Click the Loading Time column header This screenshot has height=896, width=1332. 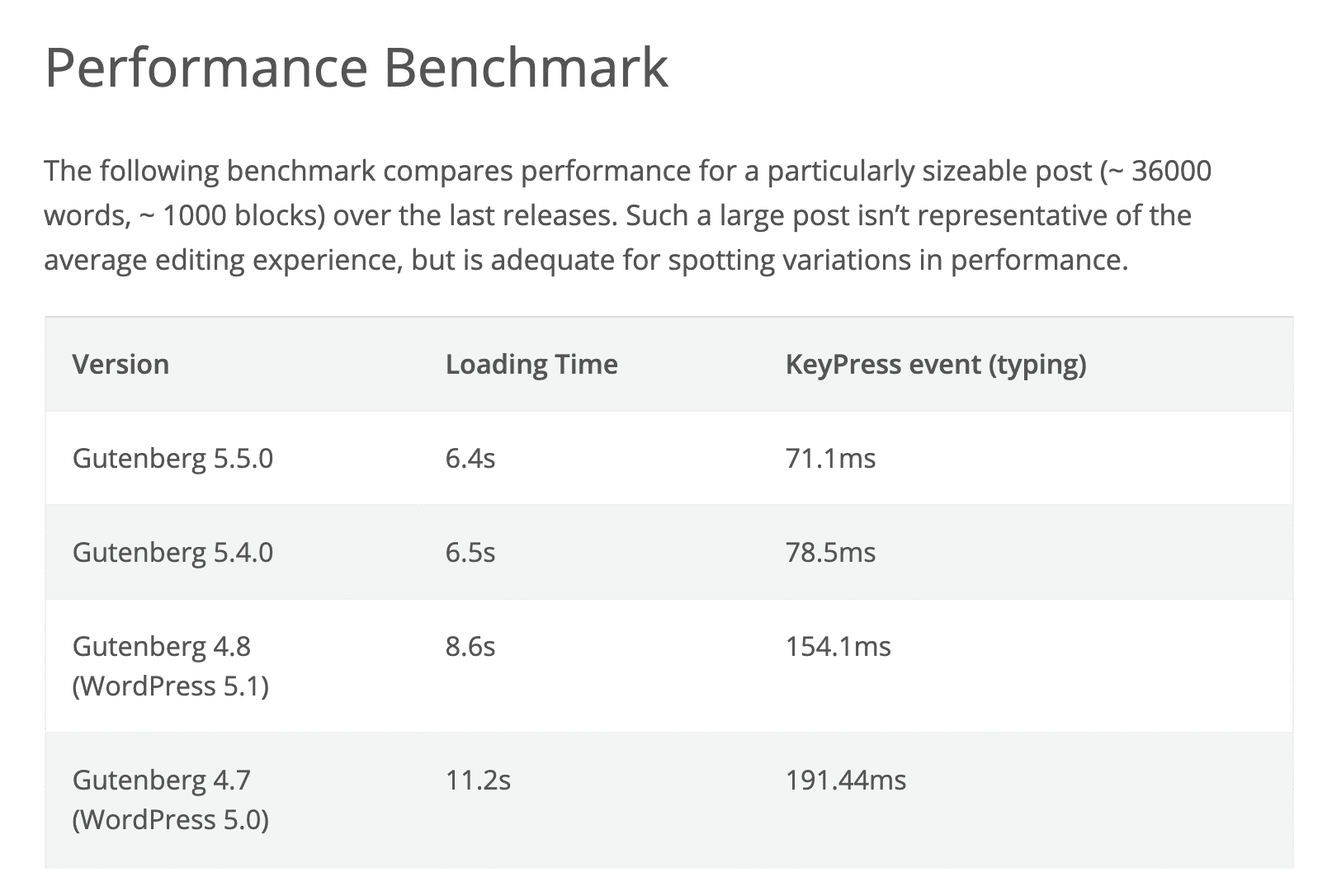pos(531,364)
